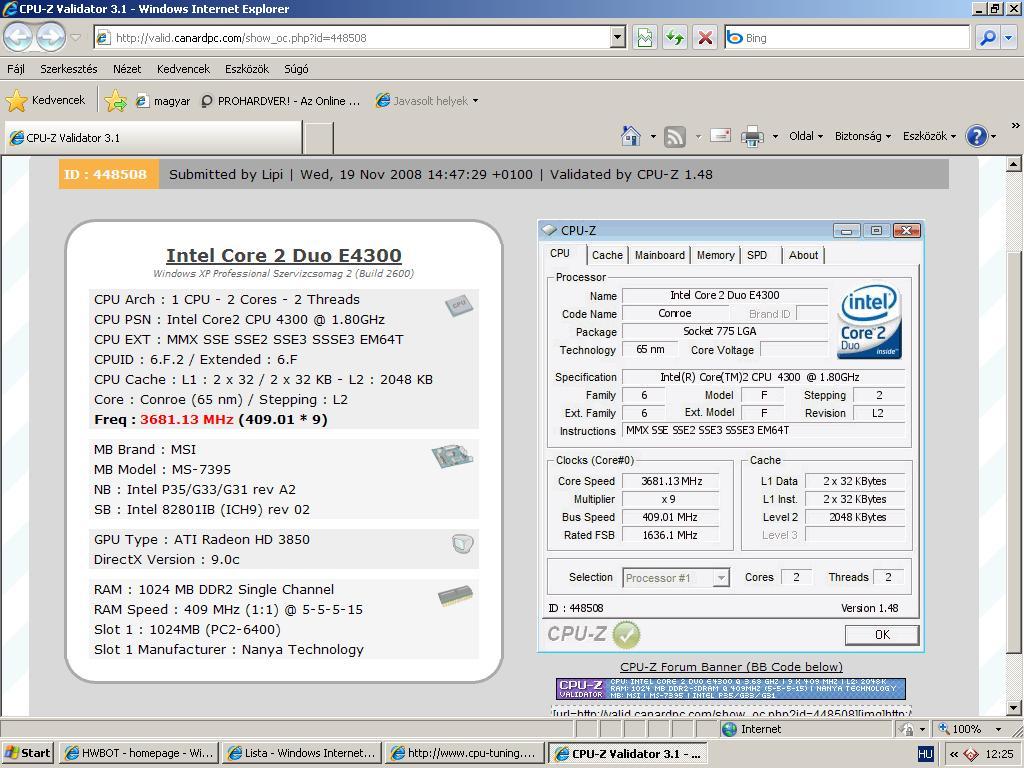Open Eszközök command bar menu
This screenshot has height=768, width=1024.
(x=929, y=136)
